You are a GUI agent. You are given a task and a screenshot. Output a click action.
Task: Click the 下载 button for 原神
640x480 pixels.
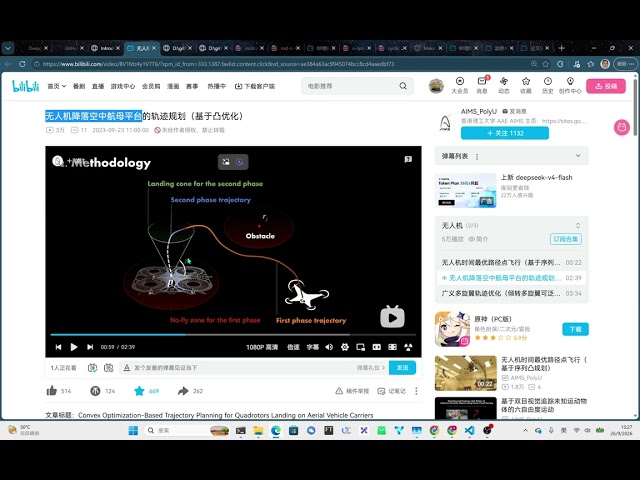point(576,329)
